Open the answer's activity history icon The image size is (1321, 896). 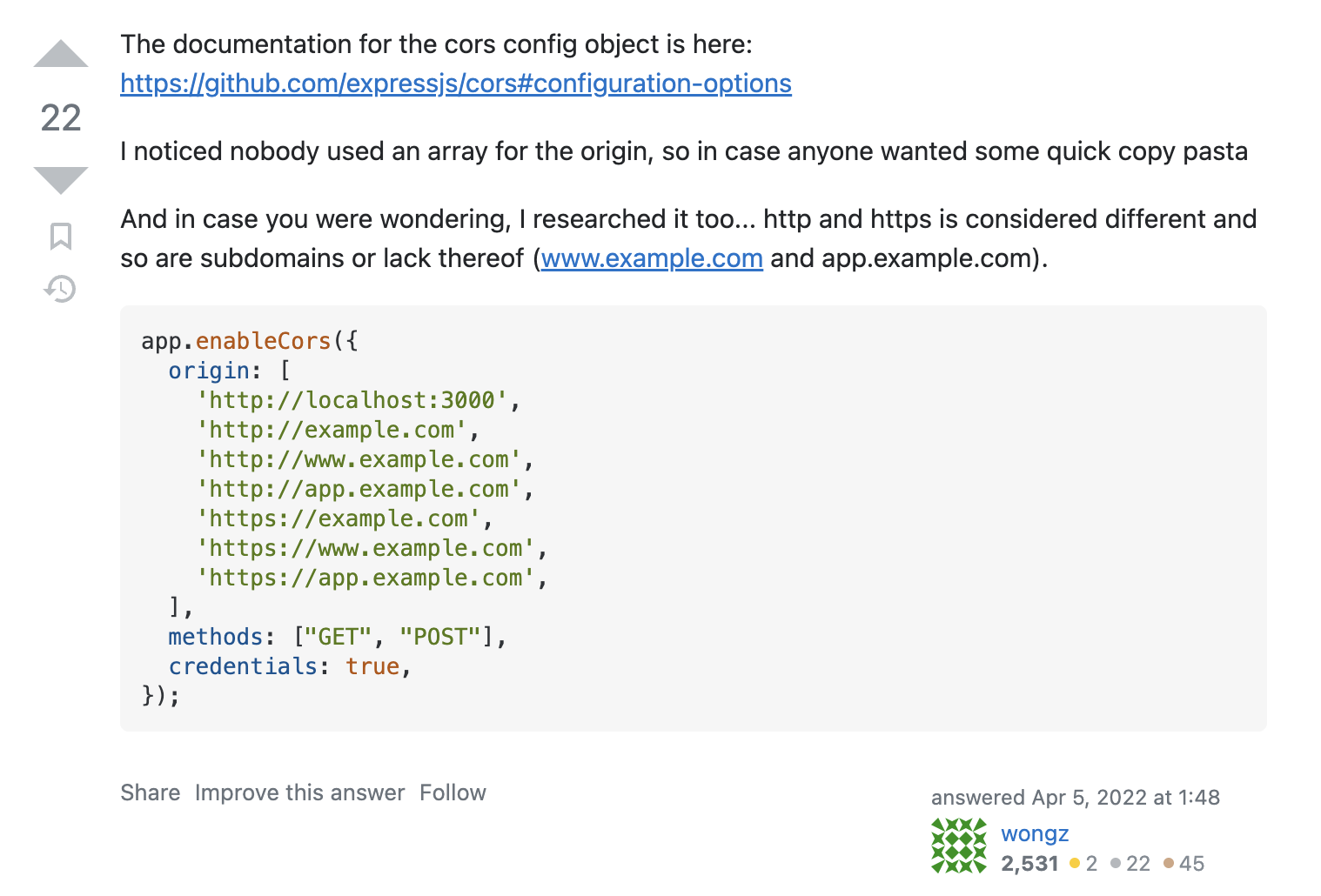point(61,289)
